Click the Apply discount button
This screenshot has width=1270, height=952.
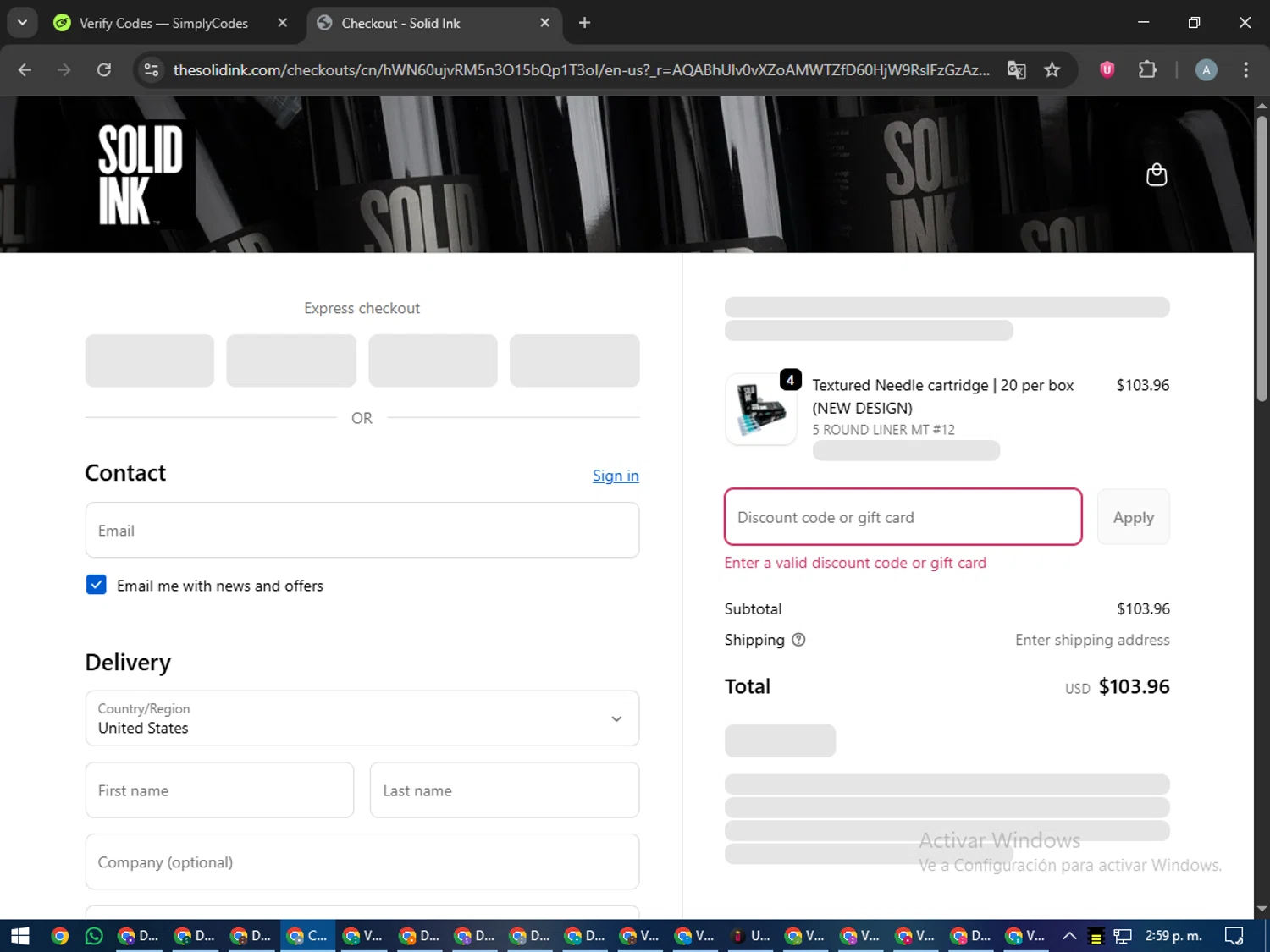click(x=1133, y=517)
